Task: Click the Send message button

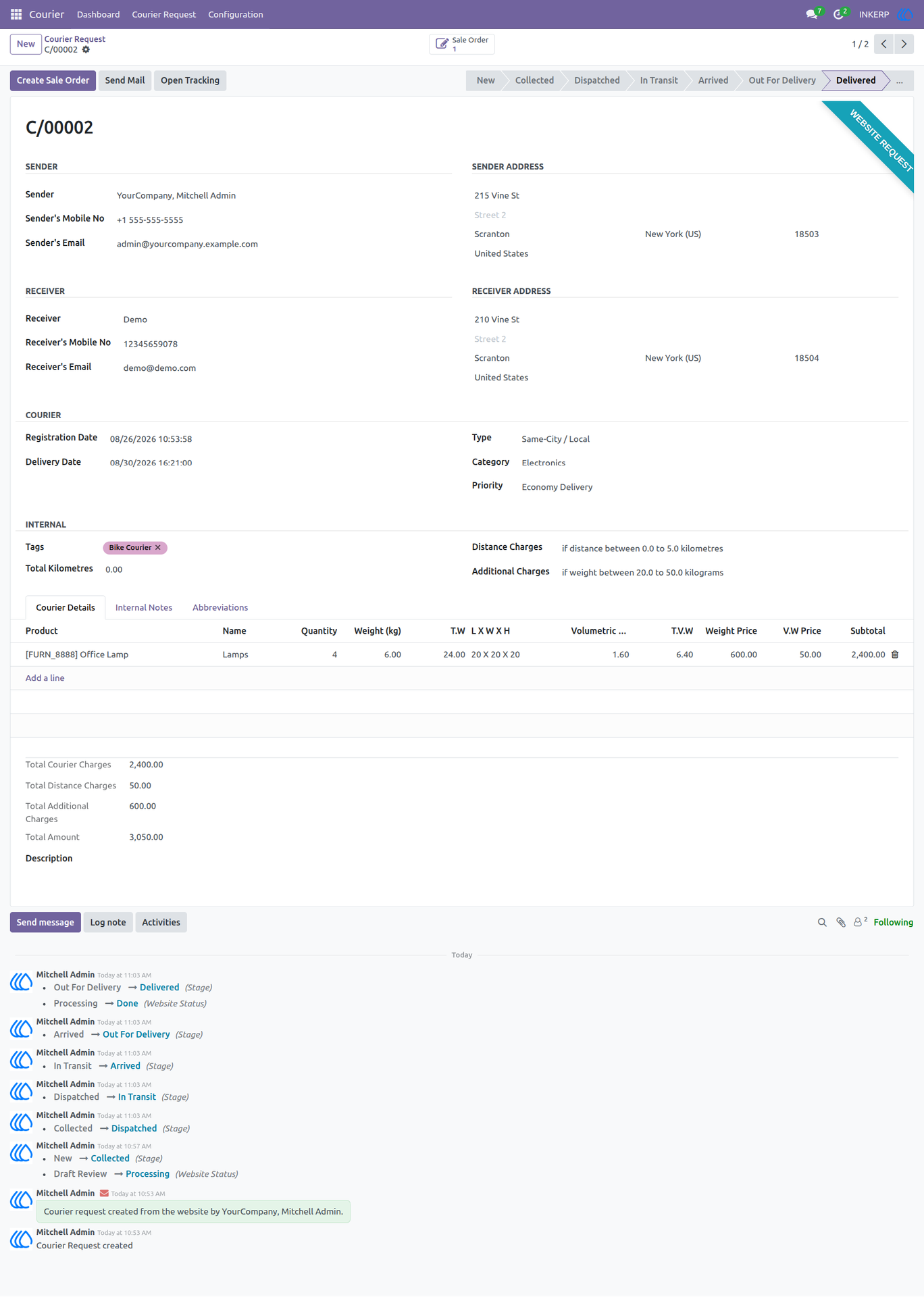Action: [x=45, y=922]
